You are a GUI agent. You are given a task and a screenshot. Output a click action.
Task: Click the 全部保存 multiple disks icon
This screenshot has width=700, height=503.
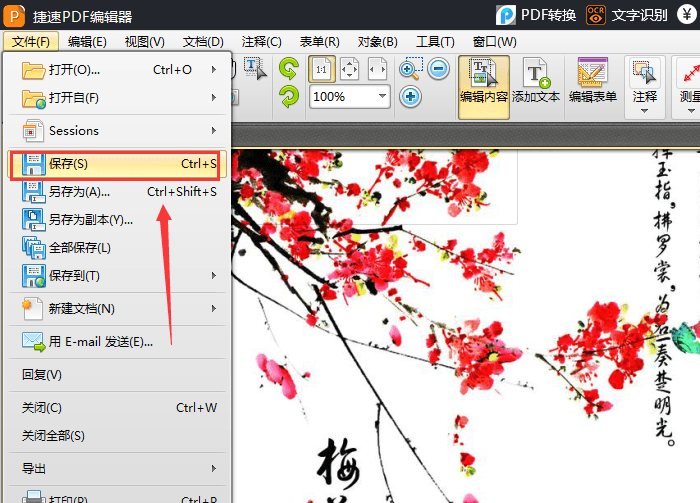coord(33,248)
